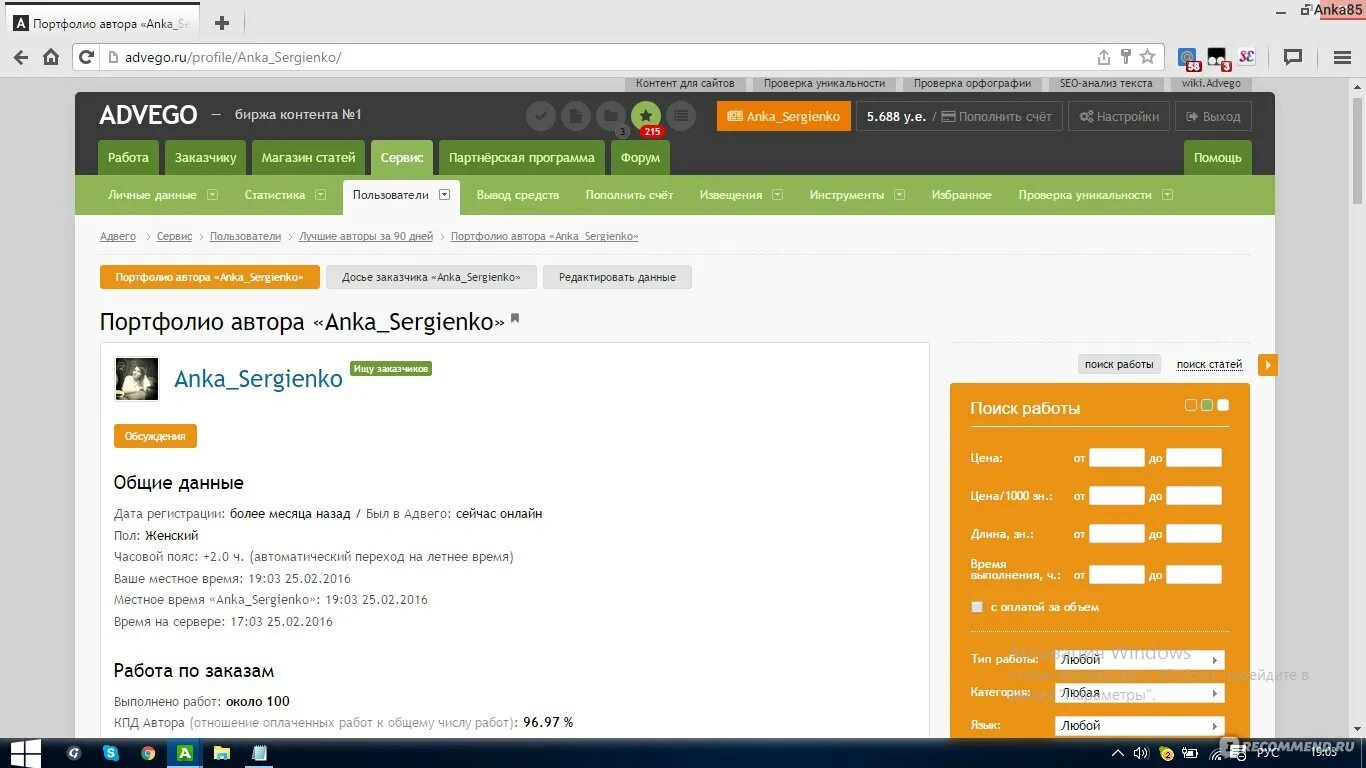Open File Explorer from the taskbar
Viewport: 1366px width, 768px height.
tap(222, 753)
